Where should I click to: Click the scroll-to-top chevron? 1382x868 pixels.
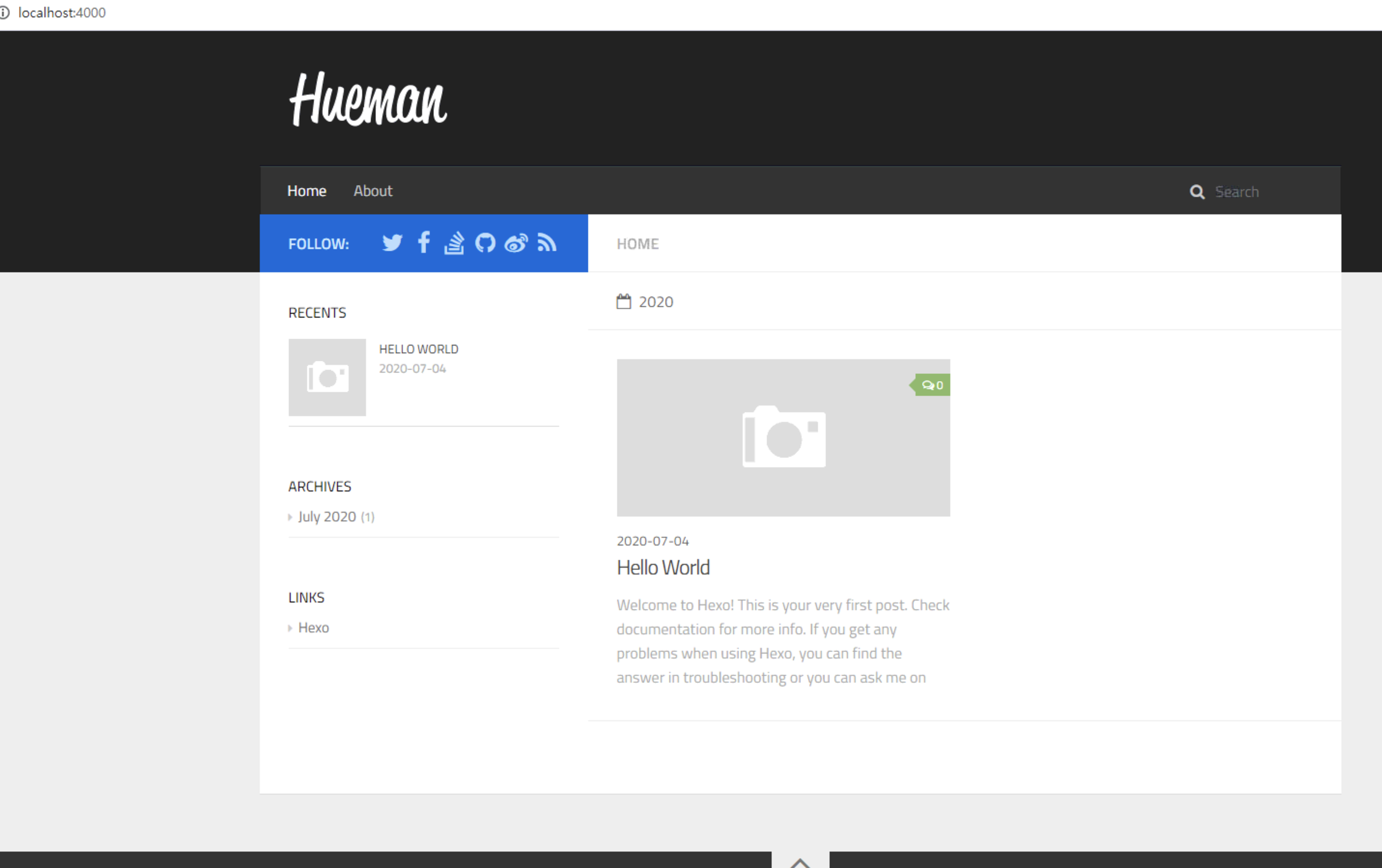pyautogui.click(x=800, y=862)
